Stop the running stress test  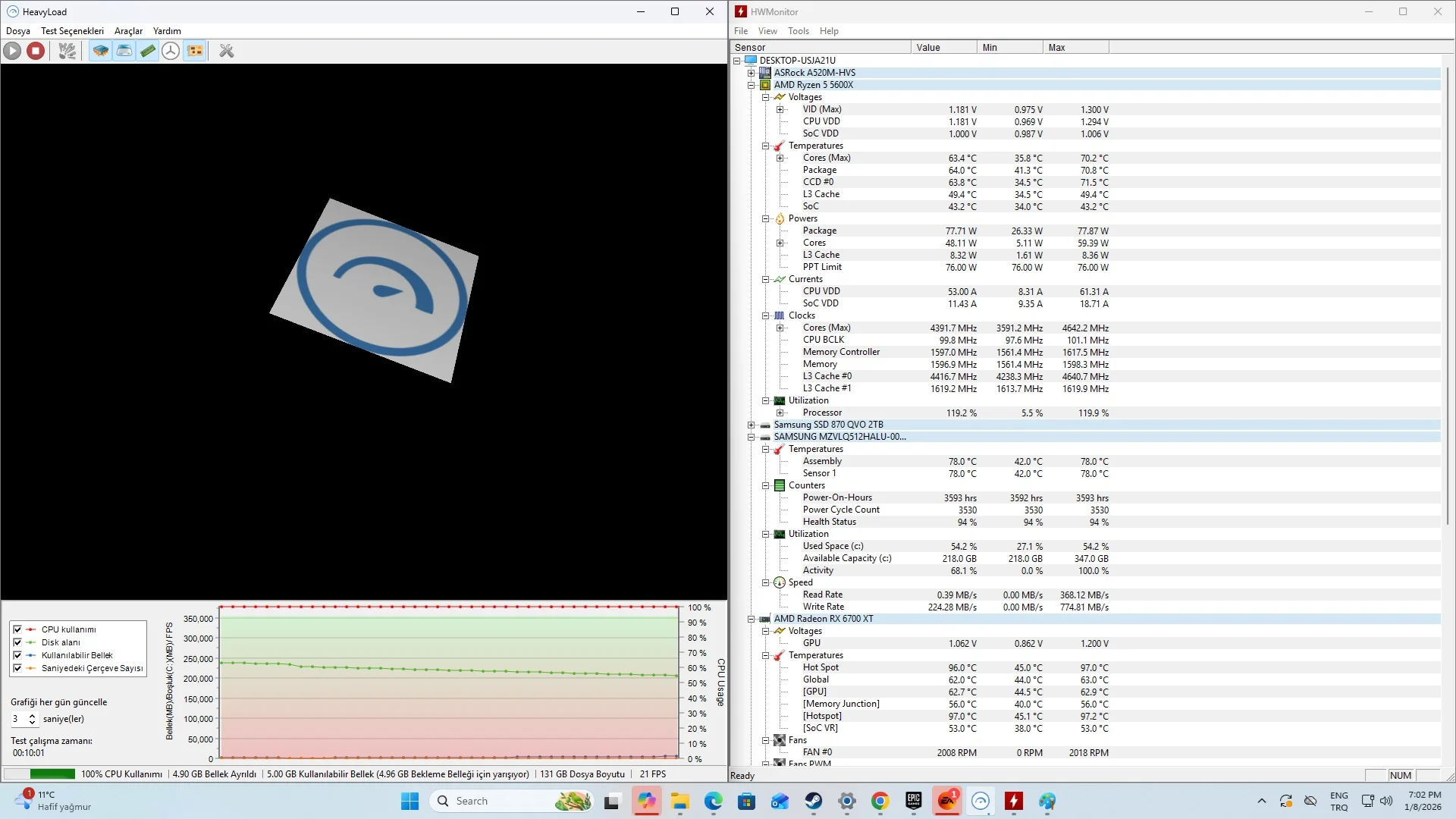(36, 51)
